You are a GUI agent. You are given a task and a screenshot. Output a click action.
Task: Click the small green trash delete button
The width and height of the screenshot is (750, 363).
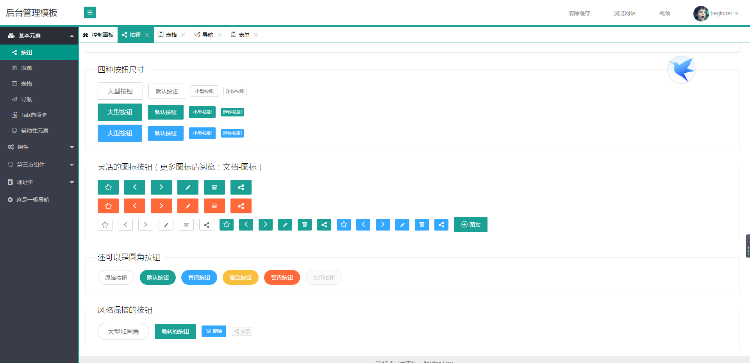(305, 224)
